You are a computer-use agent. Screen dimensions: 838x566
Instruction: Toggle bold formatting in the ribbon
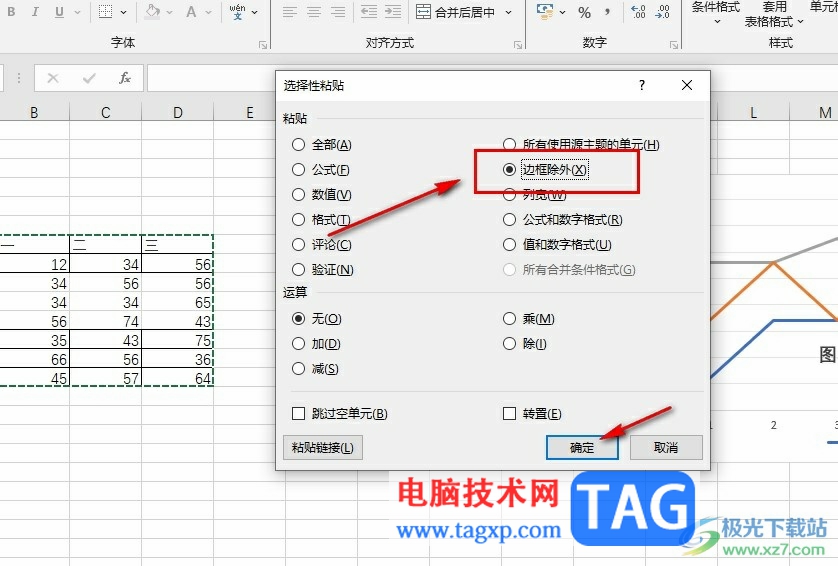coord(11,12)
